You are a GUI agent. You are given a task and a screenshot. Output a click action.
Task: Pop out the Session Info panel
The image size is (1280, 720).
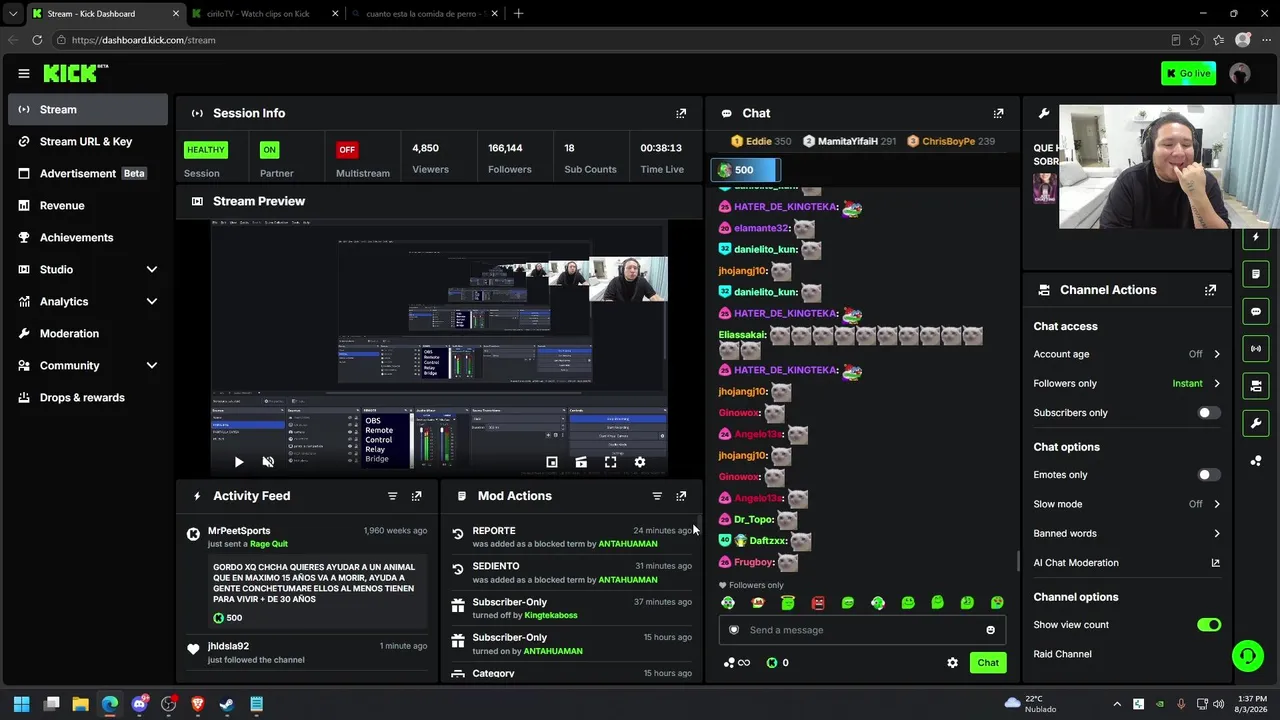click(681, 113)
